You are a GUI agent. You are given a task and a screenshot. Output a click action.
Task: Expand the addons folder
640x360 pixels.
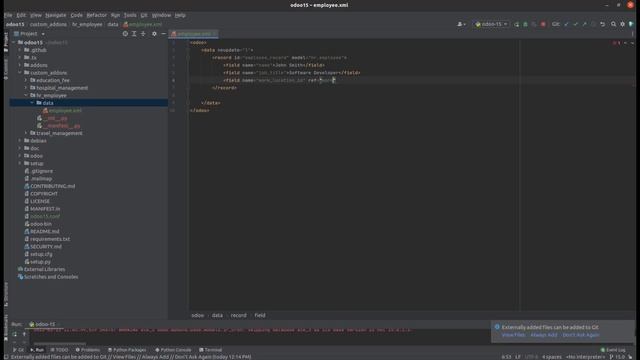coord(20,65)
